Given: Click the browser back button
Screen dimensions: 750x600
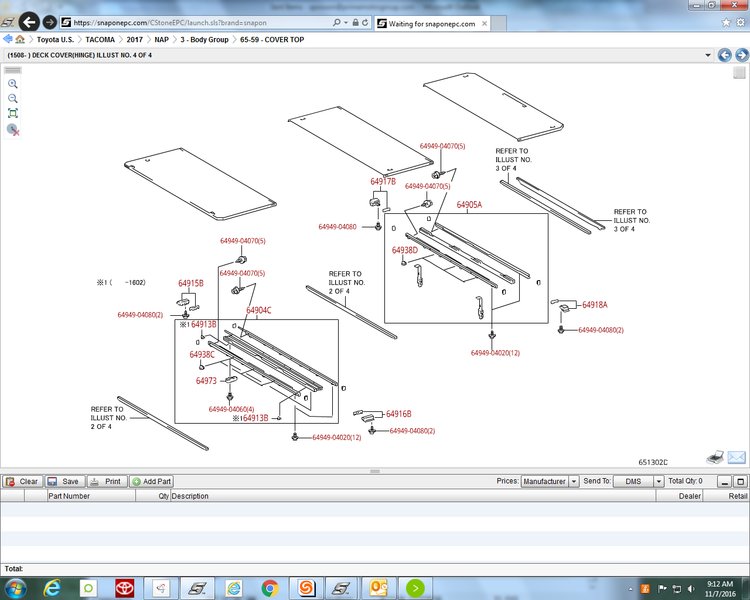Looking at the screenshot, I should pos(29,22).
